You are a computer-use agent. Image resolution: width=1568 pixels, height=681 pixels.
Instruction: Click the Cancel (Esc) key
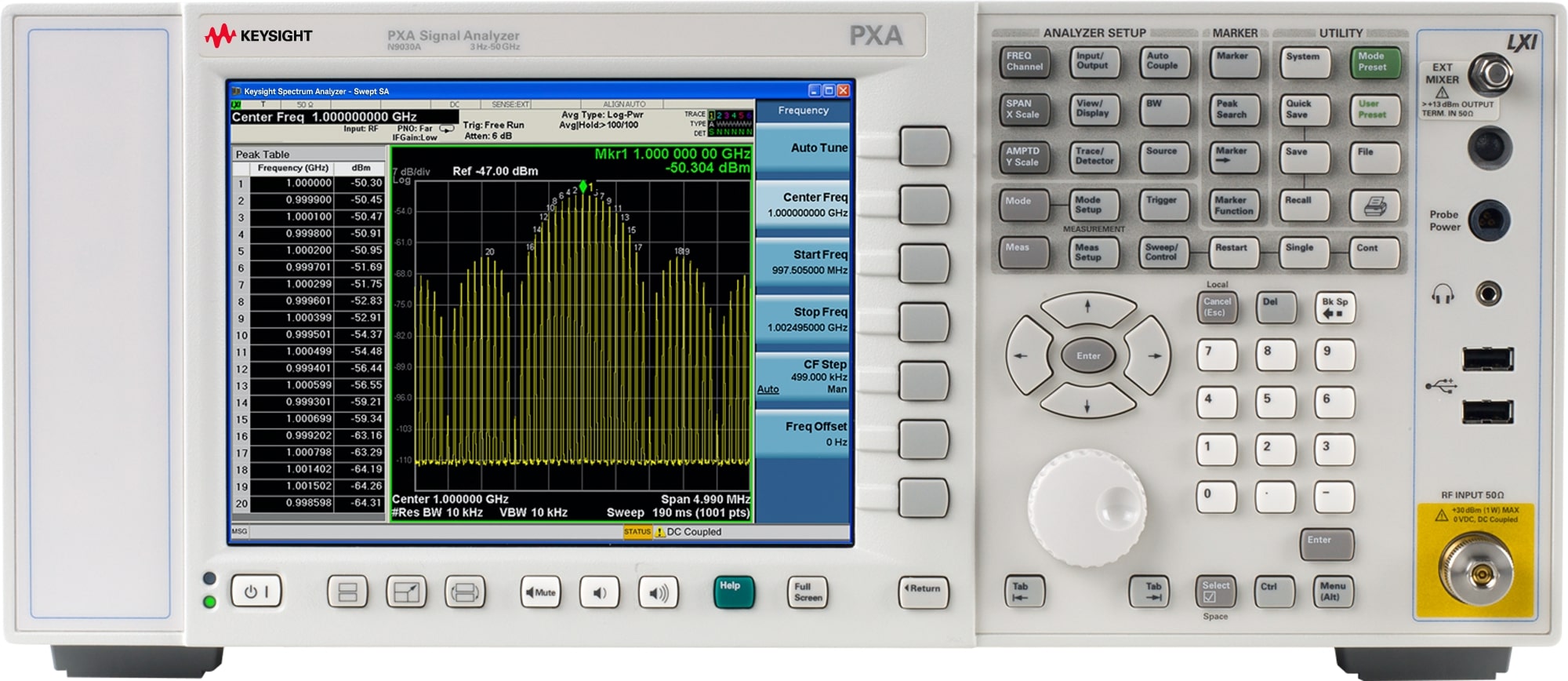point(1217,308)
